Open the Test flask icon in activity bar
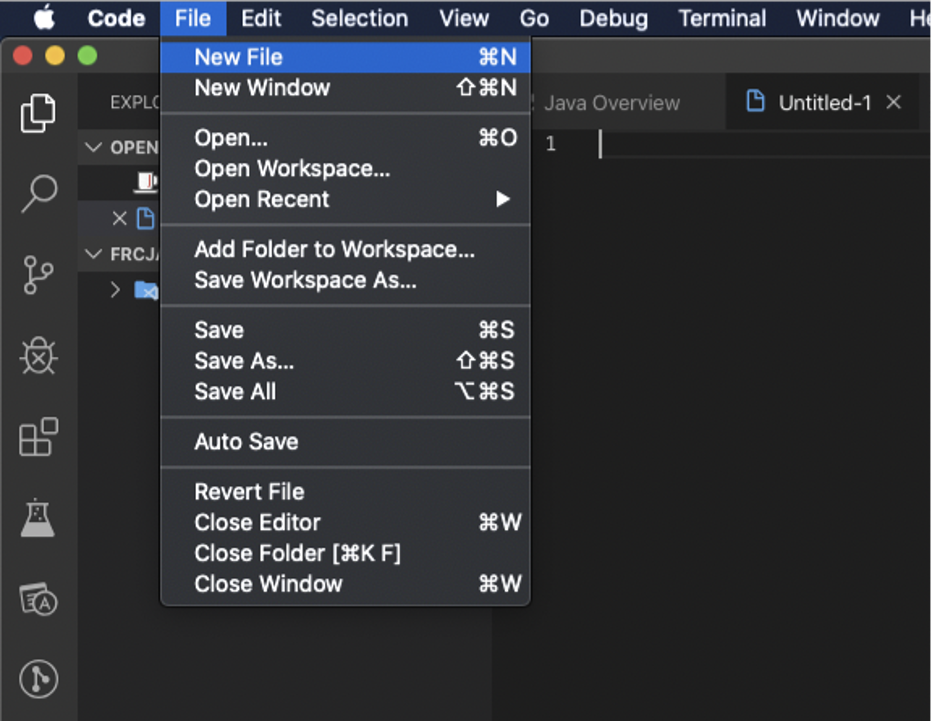The height and width of the screenshot is (722, 932). [37, 518]
